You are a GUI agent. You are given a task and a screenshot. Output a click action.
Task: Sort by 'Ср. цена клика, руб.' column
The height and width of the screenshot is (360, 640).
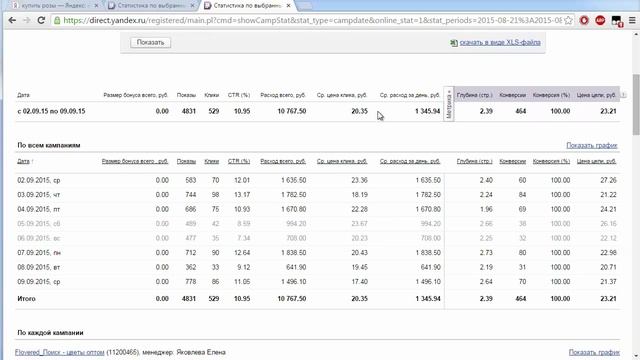click(x=342, y=161)
